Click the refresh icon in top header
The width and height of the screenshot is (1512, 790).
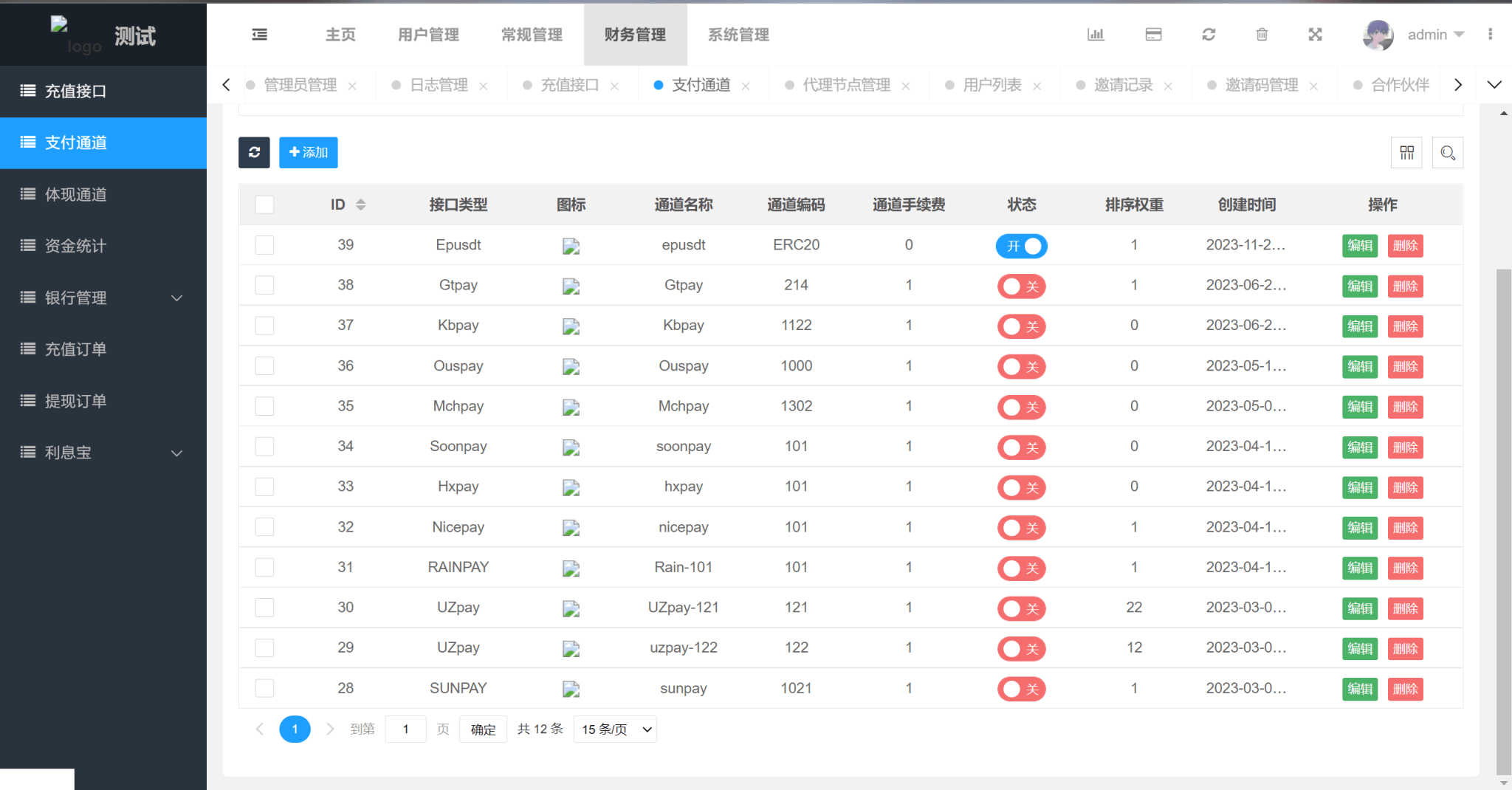point(1209,35)
